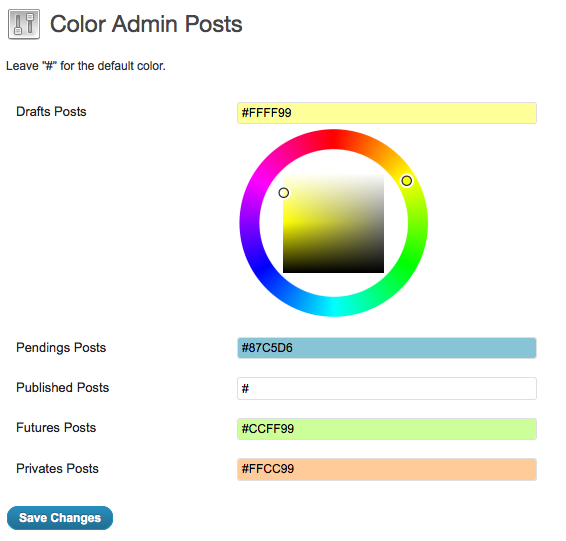Select the Futures Posts field #CCFF99

387,429
